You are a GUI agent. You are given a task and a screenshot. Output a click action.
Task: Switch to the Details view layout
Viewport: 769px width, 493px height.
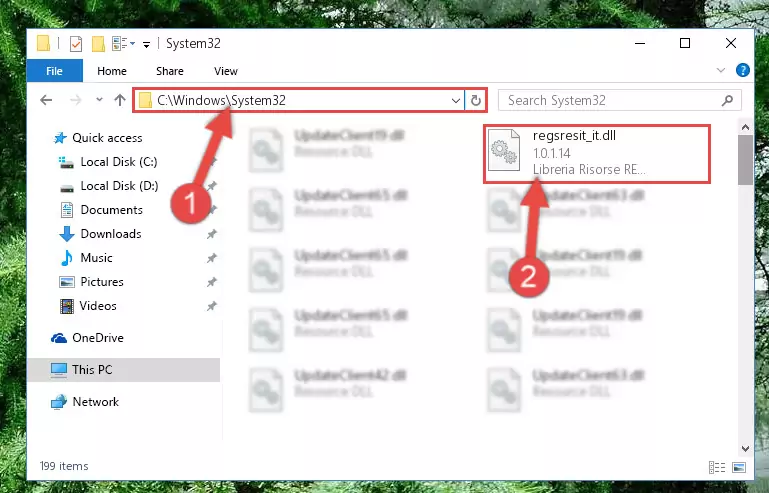click(717, 467)
